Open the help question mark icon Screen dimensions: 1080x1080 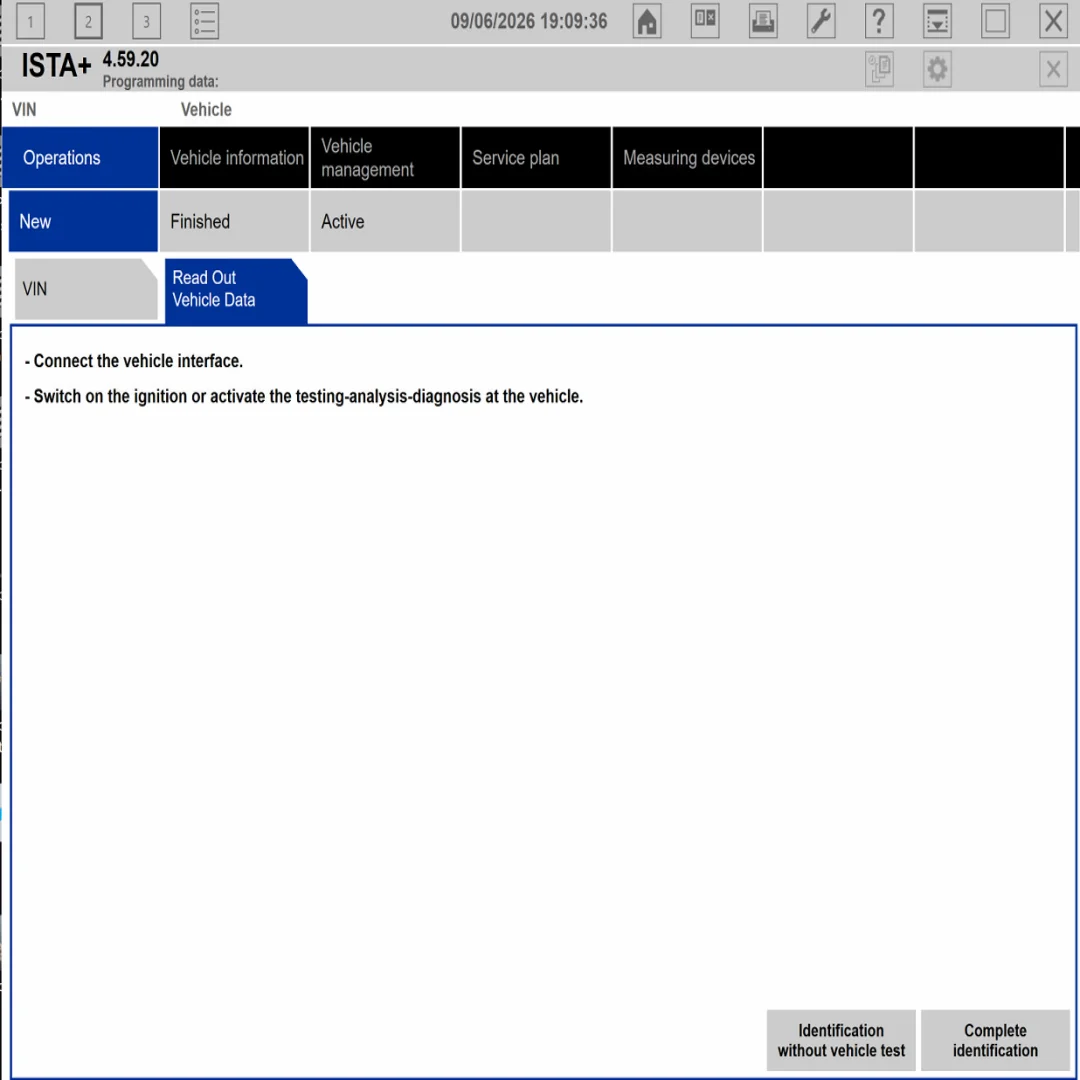879,21
